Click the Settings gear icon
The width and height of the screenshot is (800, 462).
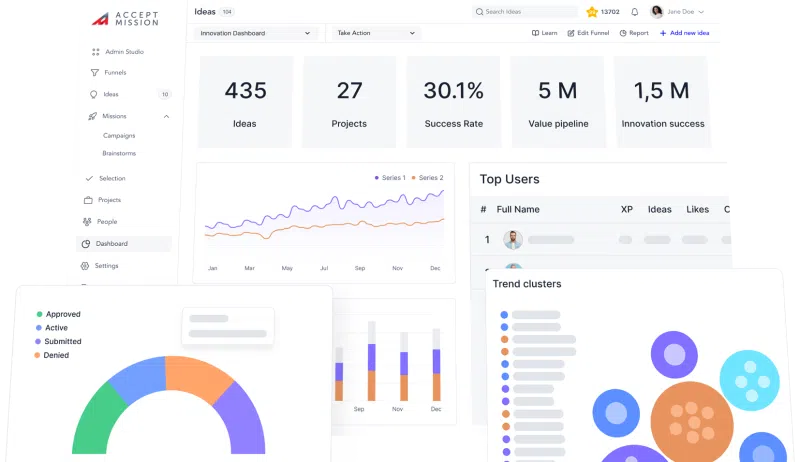click(x=85, y=266)
